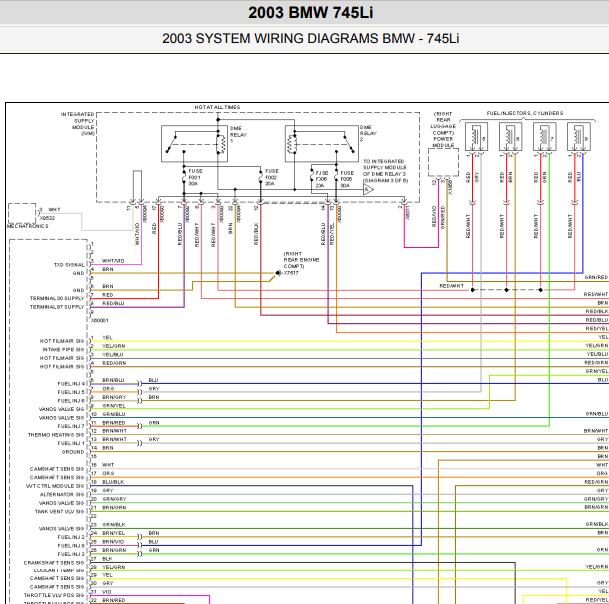Click the "THERMO HEATING SIG" pin label
Image resolution: width=609 pixels, height=604 pixels.
(56, 435)
